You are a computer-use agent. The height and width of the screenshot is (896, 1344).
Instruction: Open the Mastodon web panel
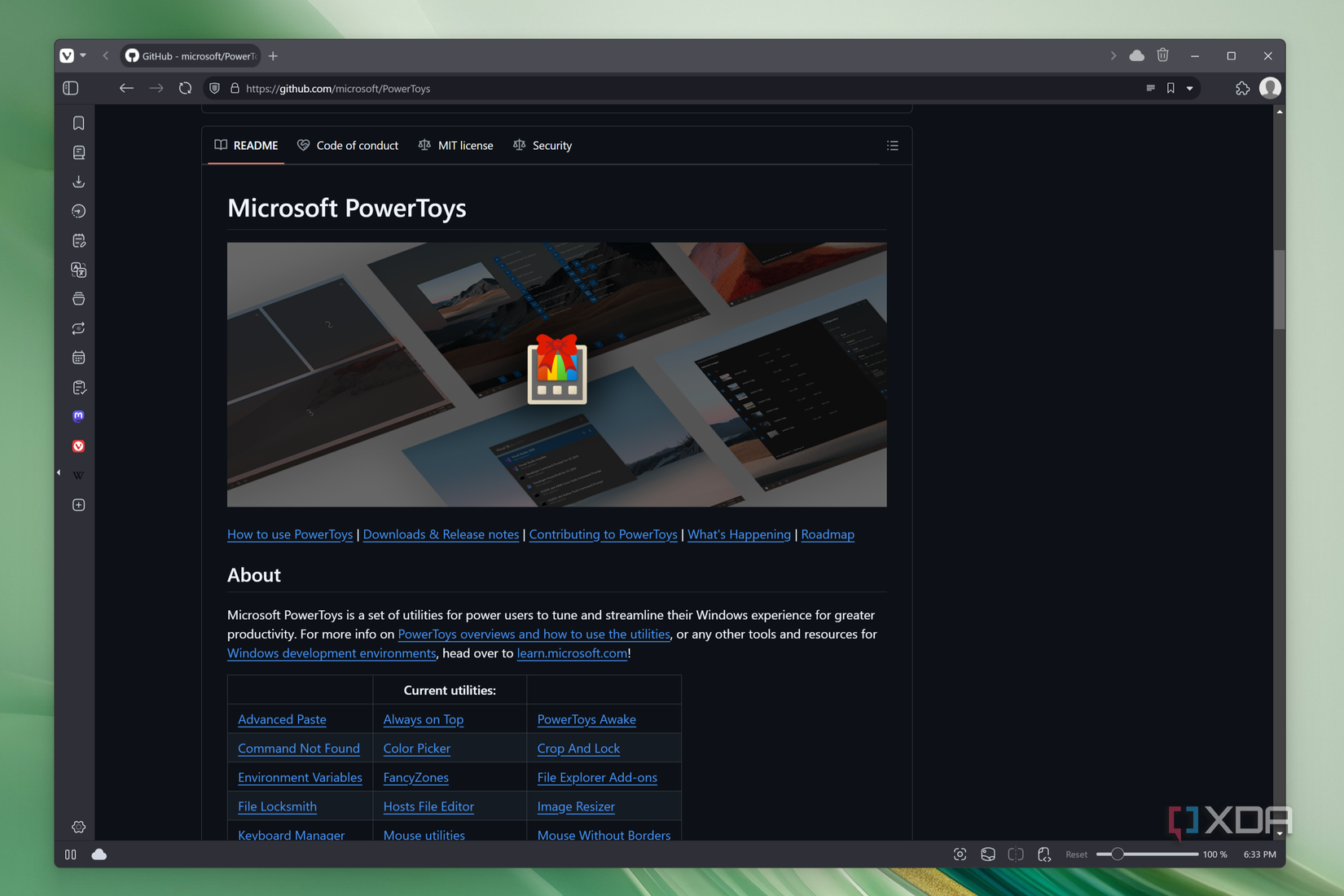point(78,416)
